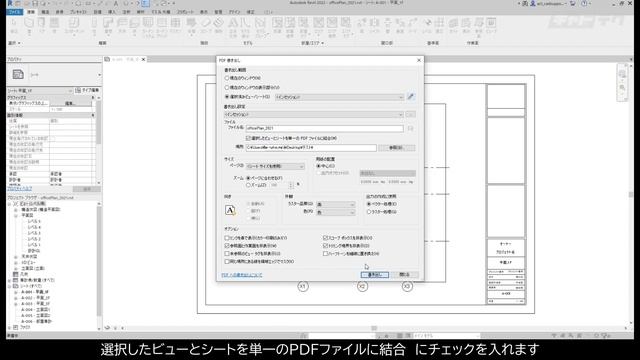
Task: Select the Ramp tool icon
Action: (206, 23)
